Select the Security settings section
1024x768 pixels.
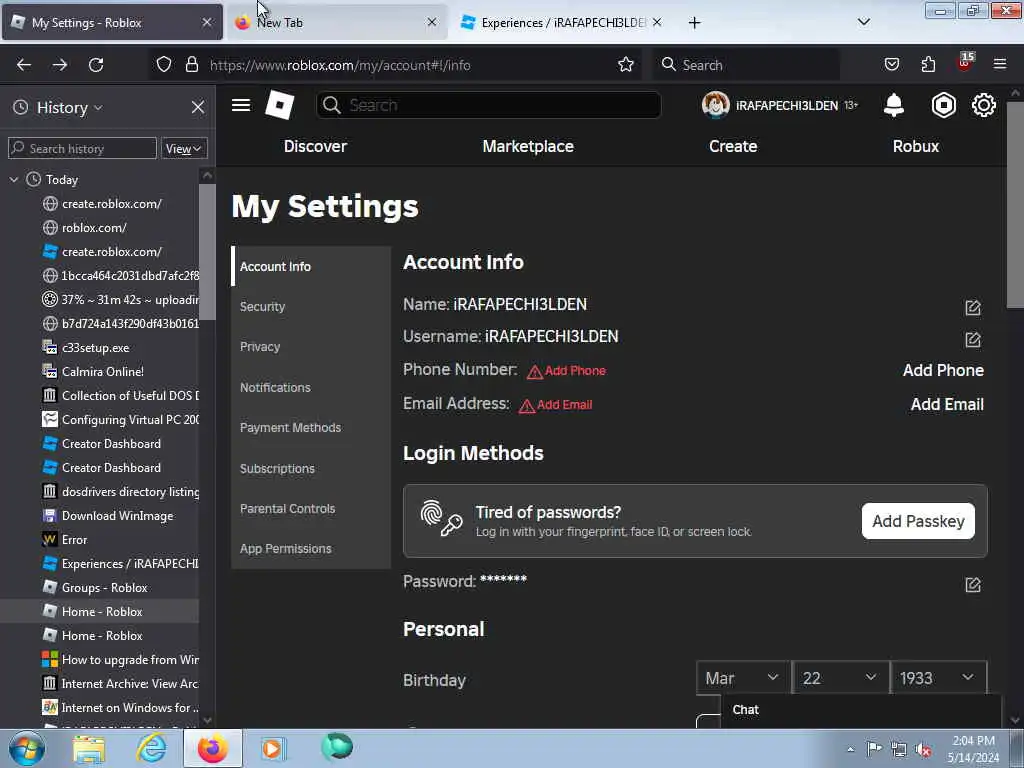[311, 306]
